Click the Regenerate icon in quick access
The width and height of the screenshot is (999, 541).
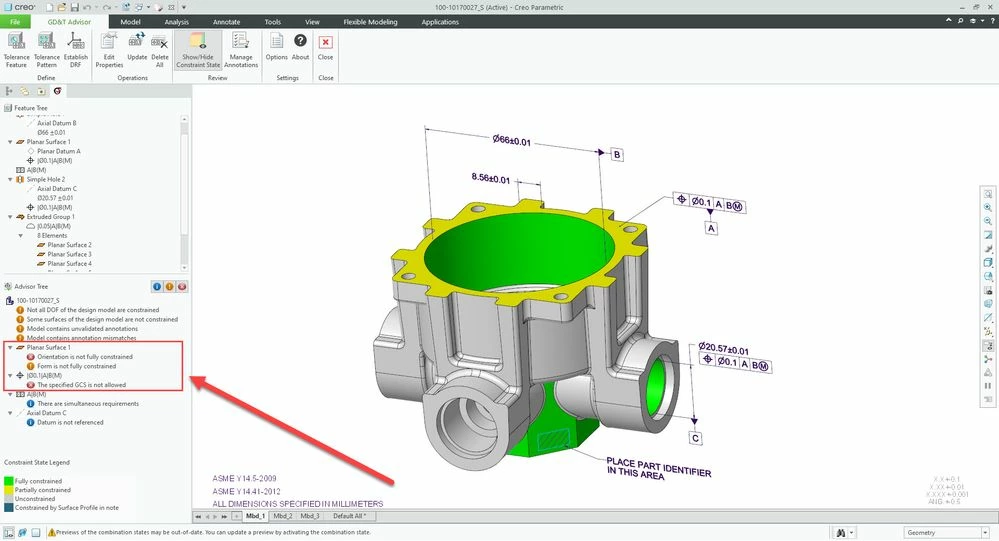click(x=126, y=7)
